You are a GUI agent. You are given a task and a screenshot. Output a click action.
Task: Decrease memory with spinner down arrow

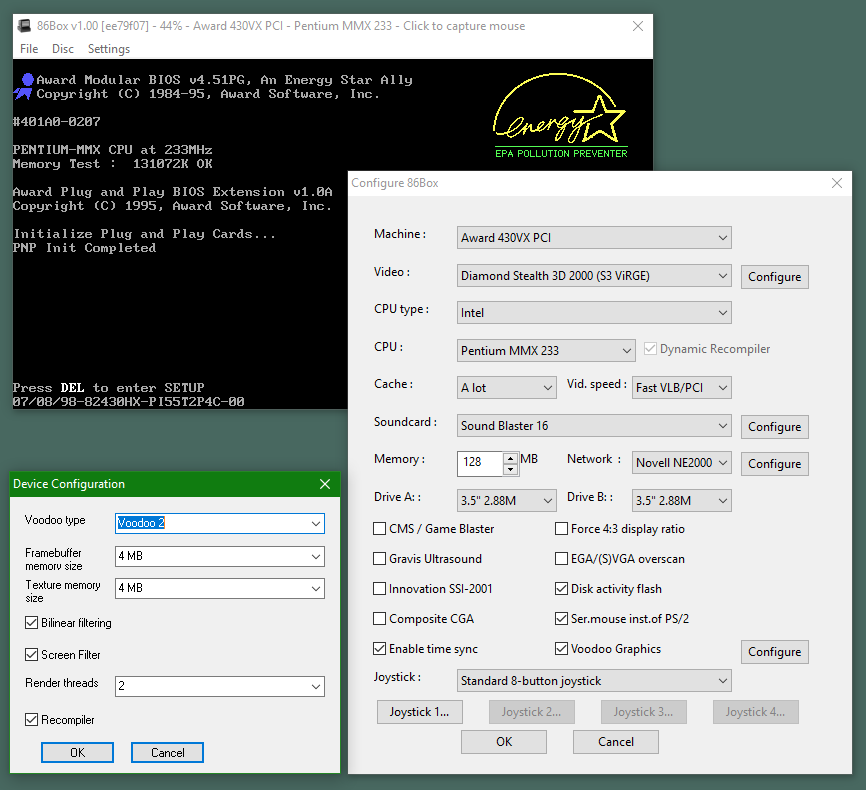point(510,469)
